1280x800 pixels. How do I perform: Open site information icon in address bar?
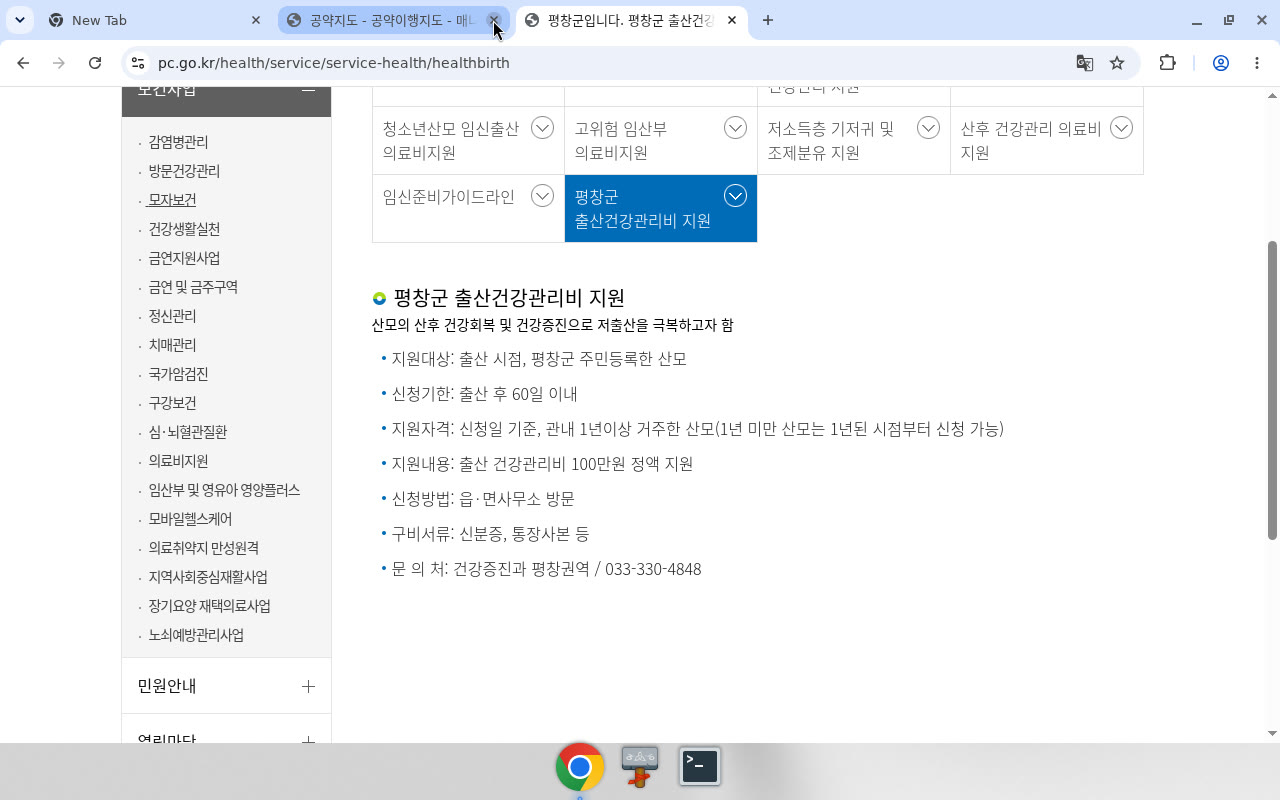[139, 63]
